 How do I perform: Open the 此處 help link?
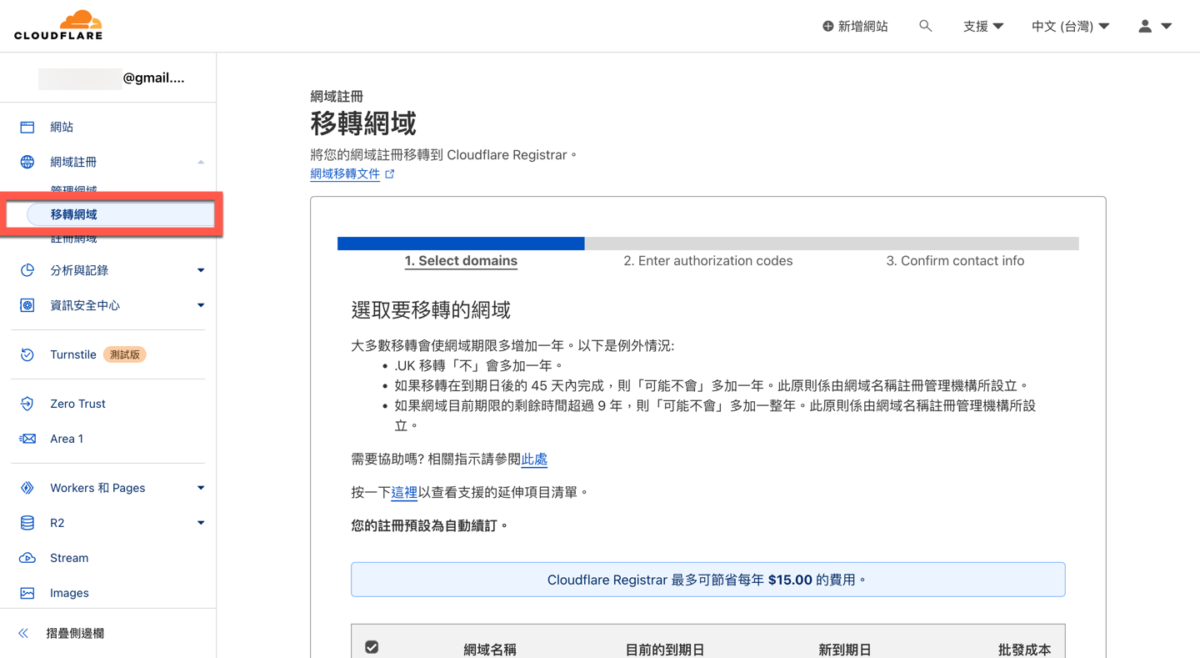pyautogui.click(x=534, y=459)
